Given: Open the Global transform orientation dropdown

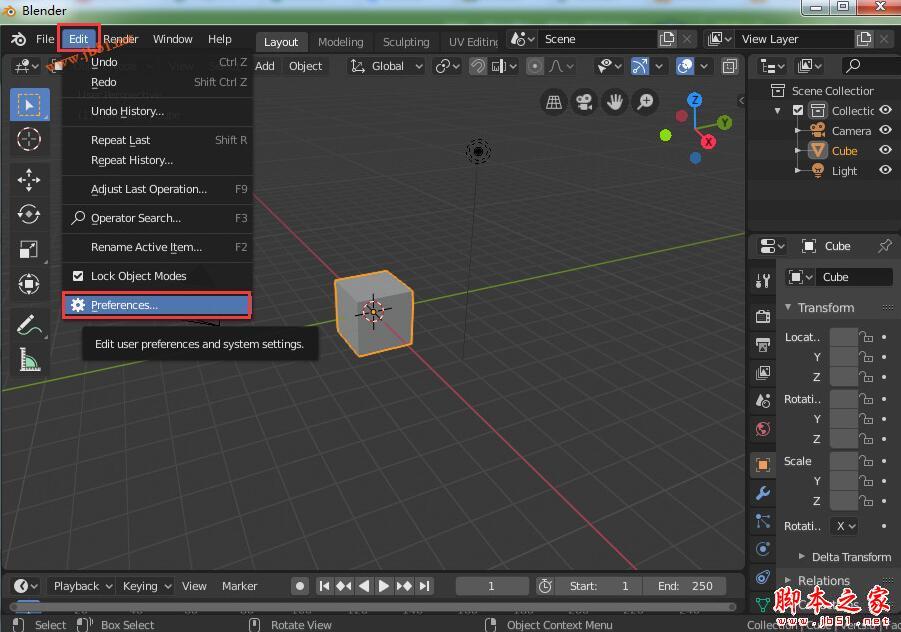Looking at the screenshot, I should pos(387,67).
